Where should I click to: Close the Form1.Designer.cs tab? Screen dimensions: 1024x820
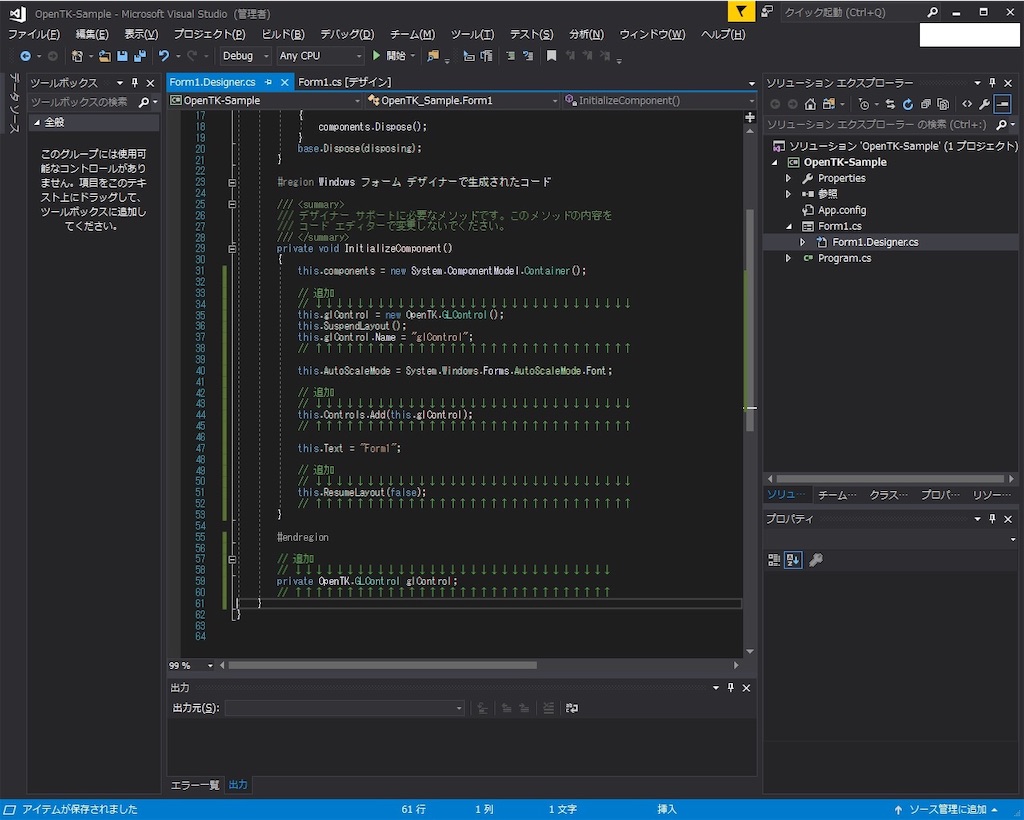click(285, 82)
